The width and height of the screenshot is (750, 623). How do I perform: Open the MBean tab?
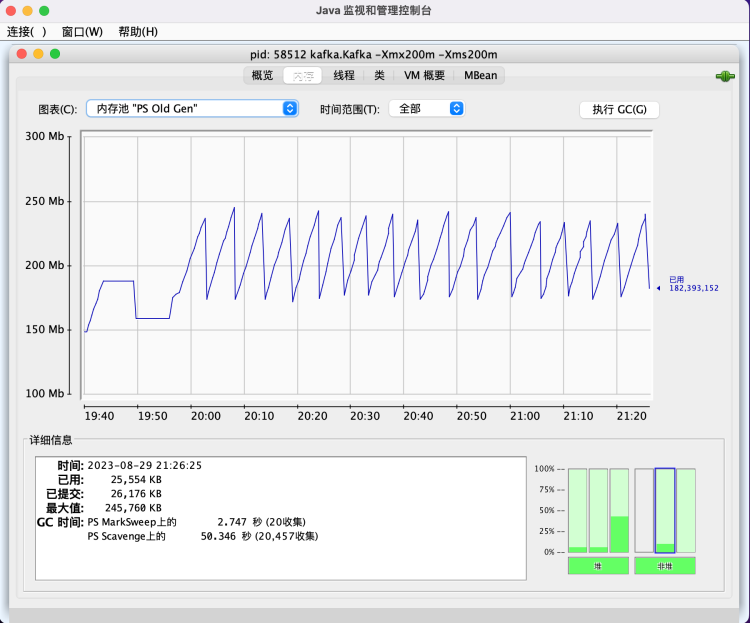coord(480,75)
